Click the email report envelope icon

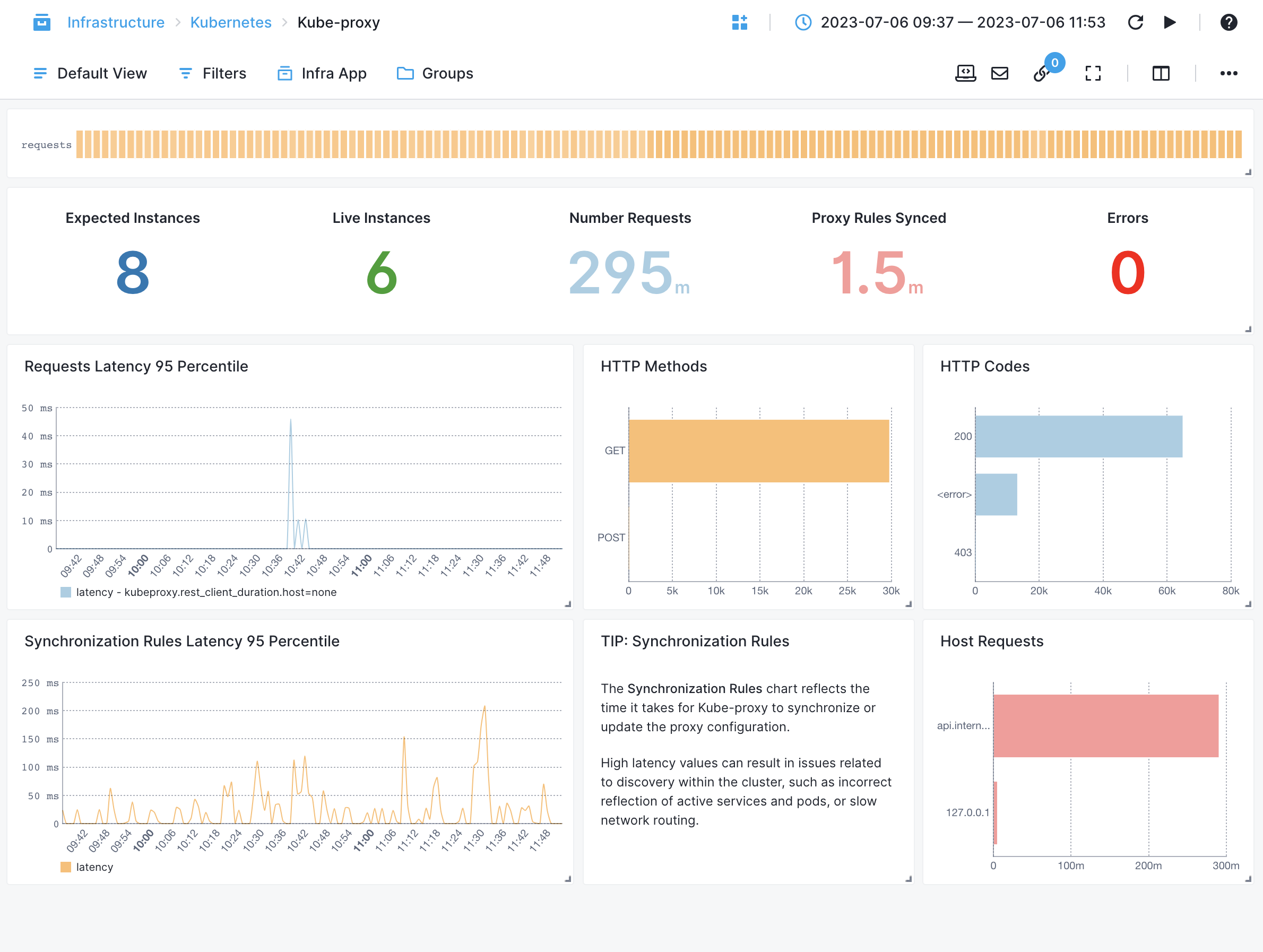click(999, 73)
